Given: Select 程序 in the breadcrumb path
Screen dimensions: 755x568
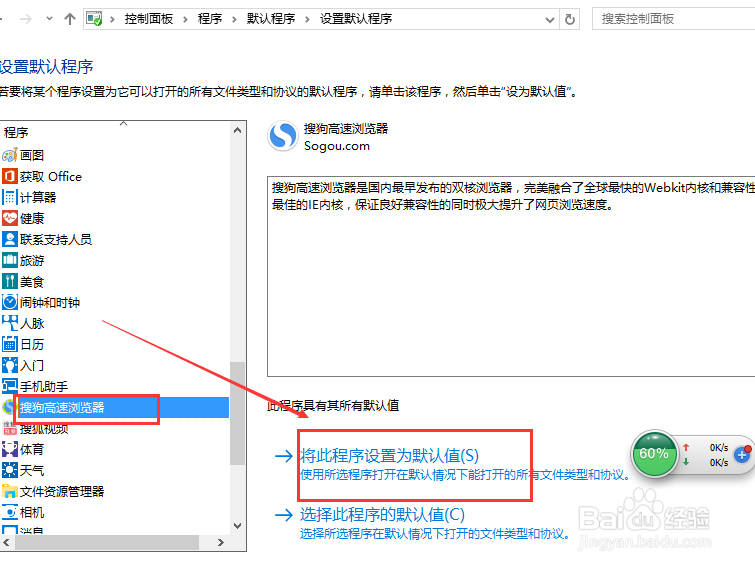Looking at the screenshot, I should click(210, 19).
